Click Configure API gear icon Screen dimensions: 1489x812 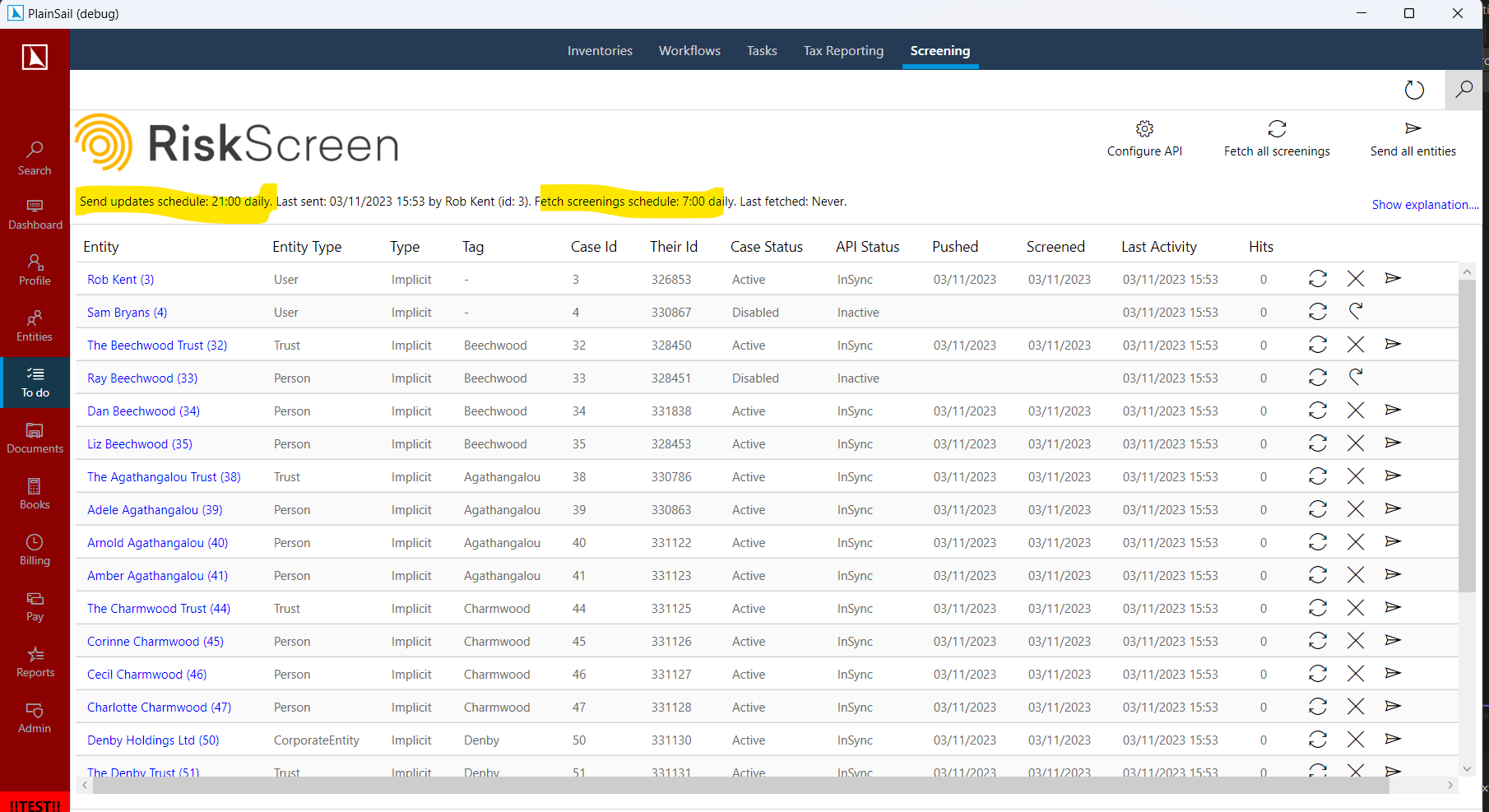(x=1144, y=129)
